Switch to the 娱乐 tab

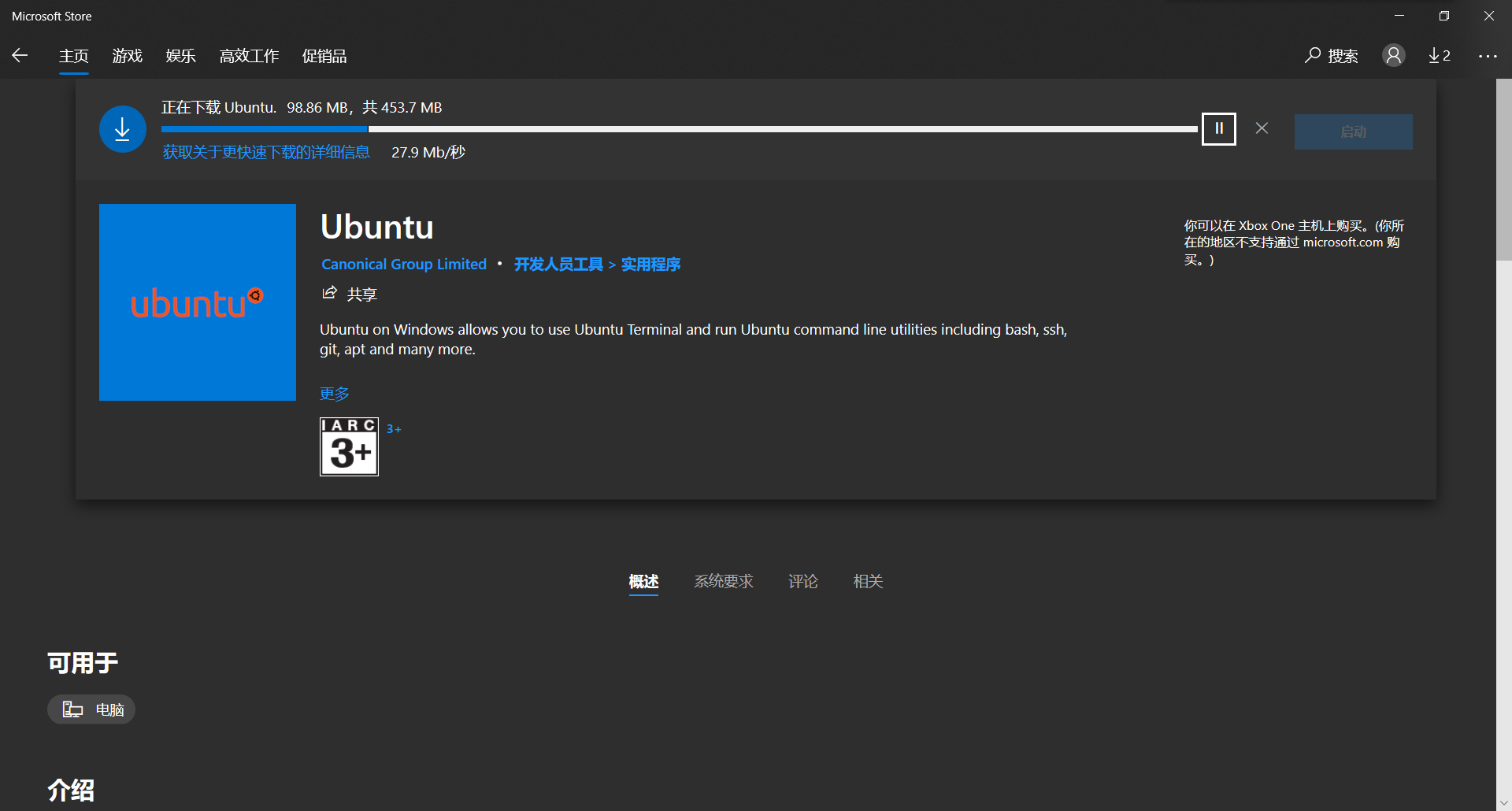(x=181, y=56)
